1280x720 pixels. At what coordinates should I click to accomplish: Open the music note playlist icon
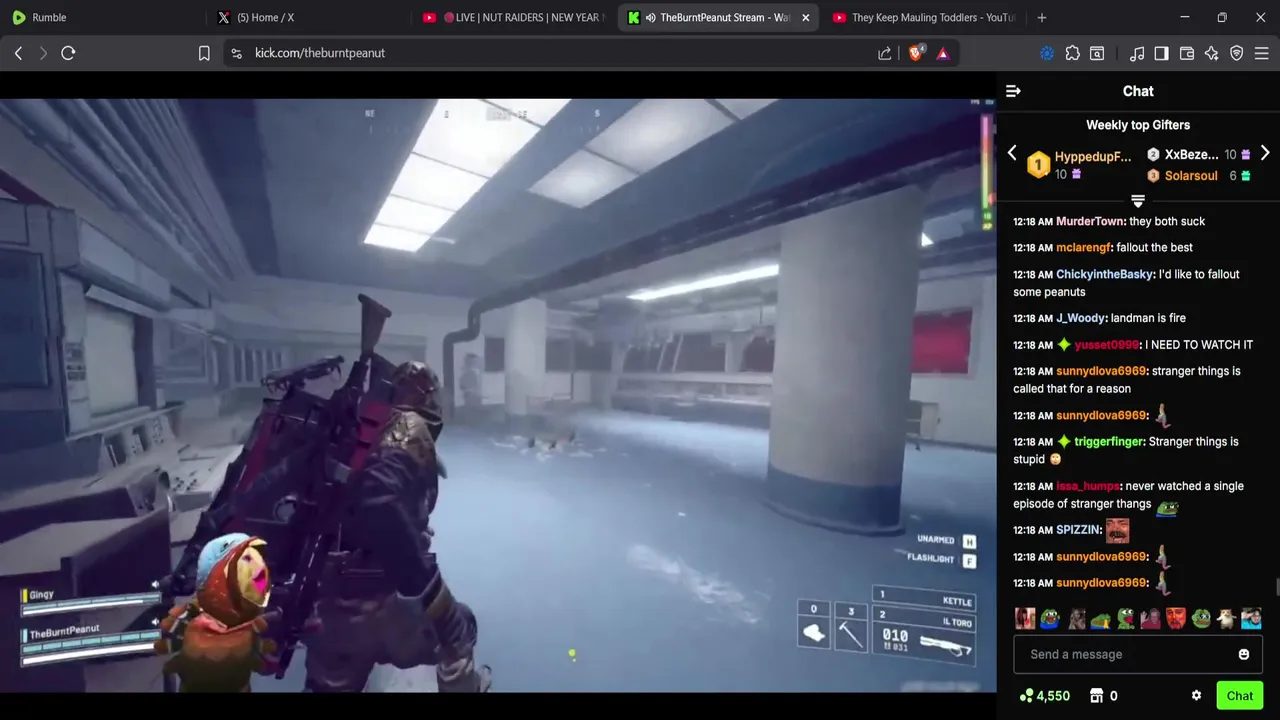1137,53
